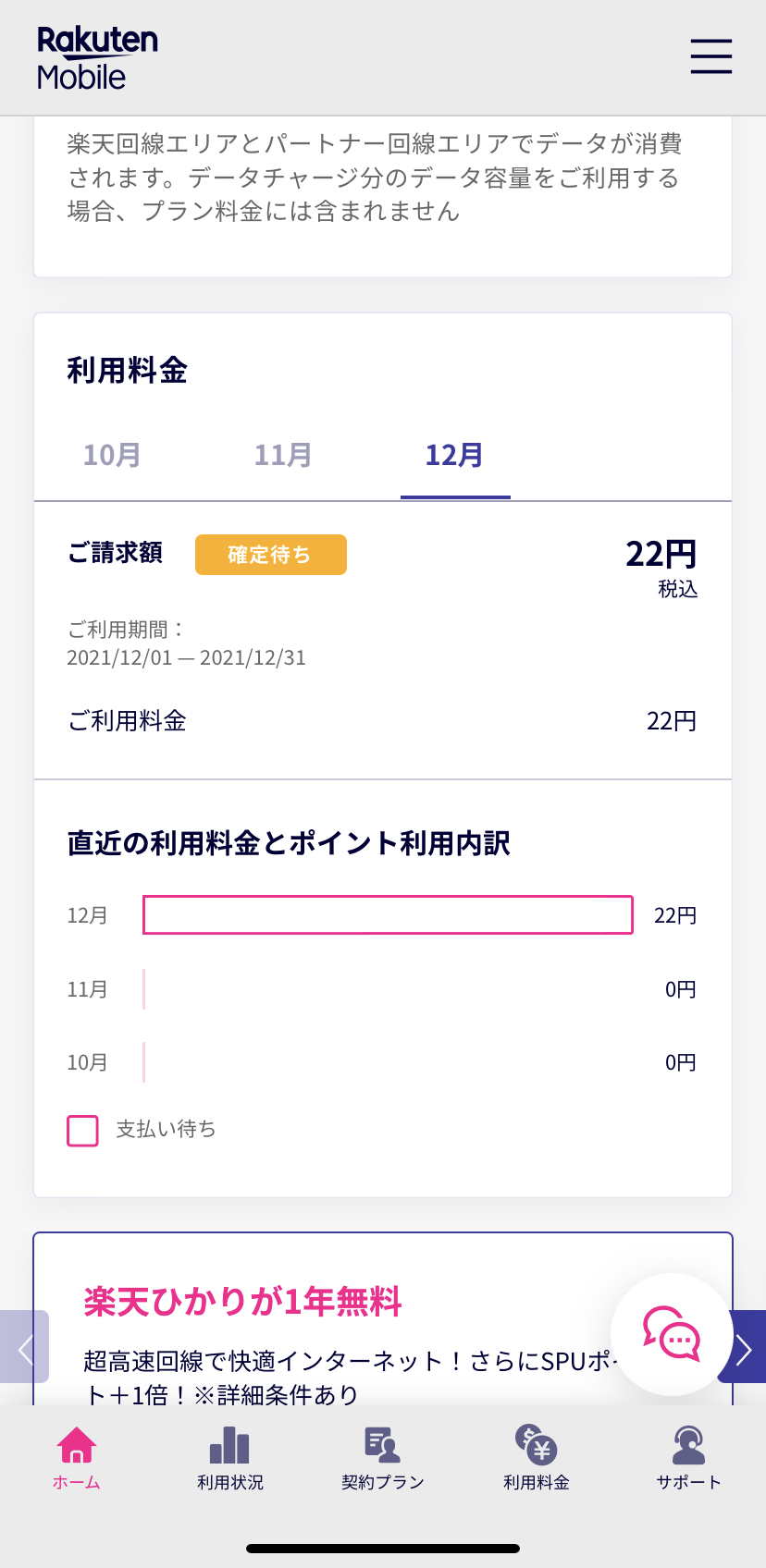Tap the Rakuten Mobile logo

[x=97, y=57]
